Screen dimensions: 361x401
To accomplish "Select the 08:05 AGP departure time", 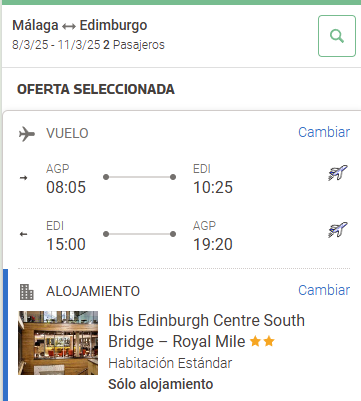I will click(x=66, y=187).
